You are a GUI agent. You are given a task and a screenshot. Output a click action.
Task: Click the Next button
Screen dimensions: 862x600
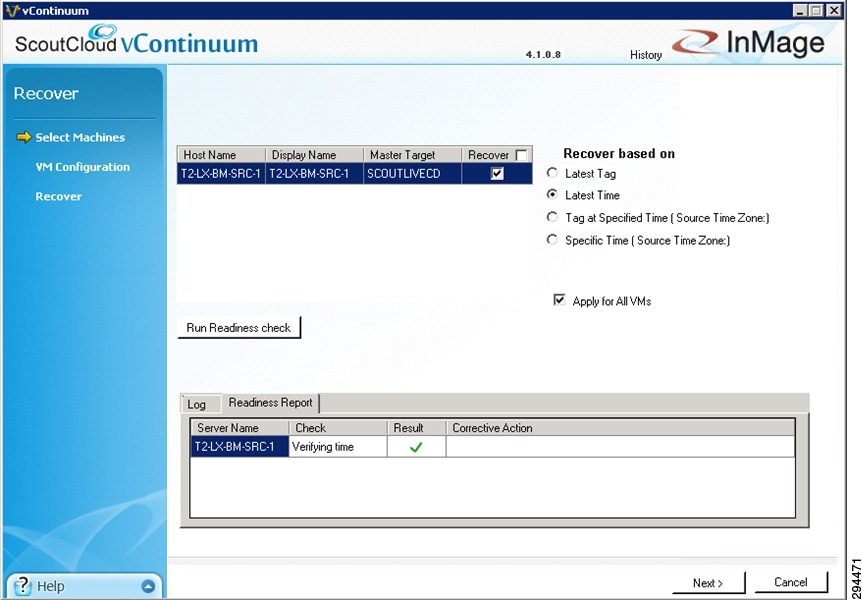pos(708,583)
